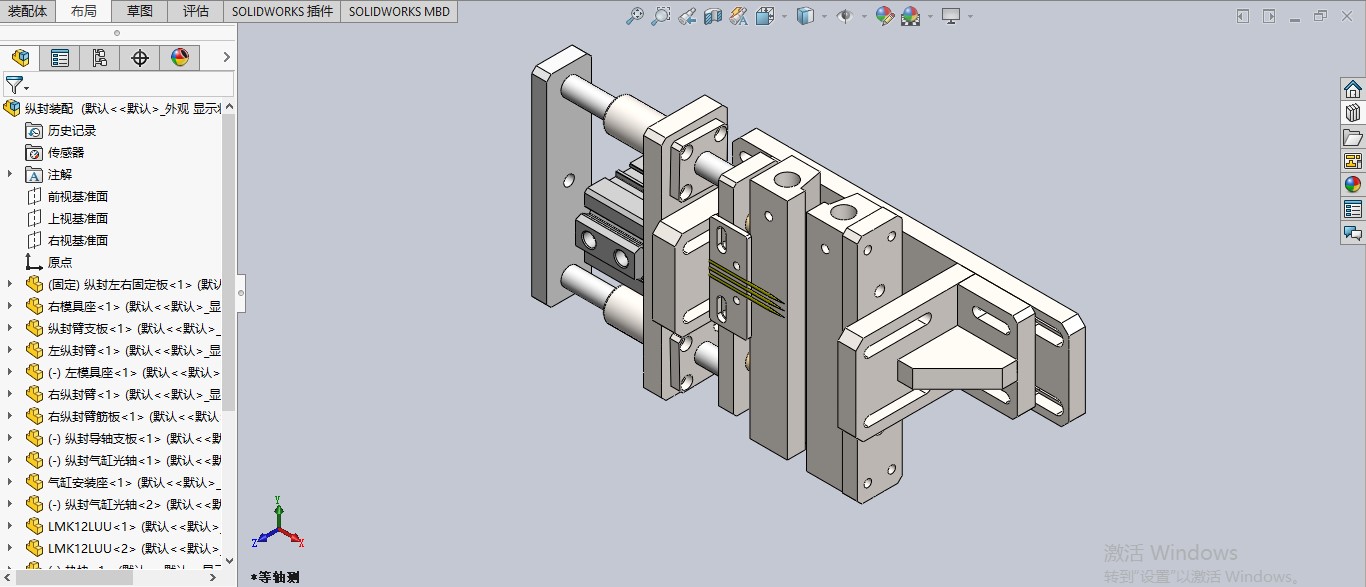
Task: Open the SOLIDWORKS Resources home icon
Action: pyautogui.click(x=1353, y=89)
